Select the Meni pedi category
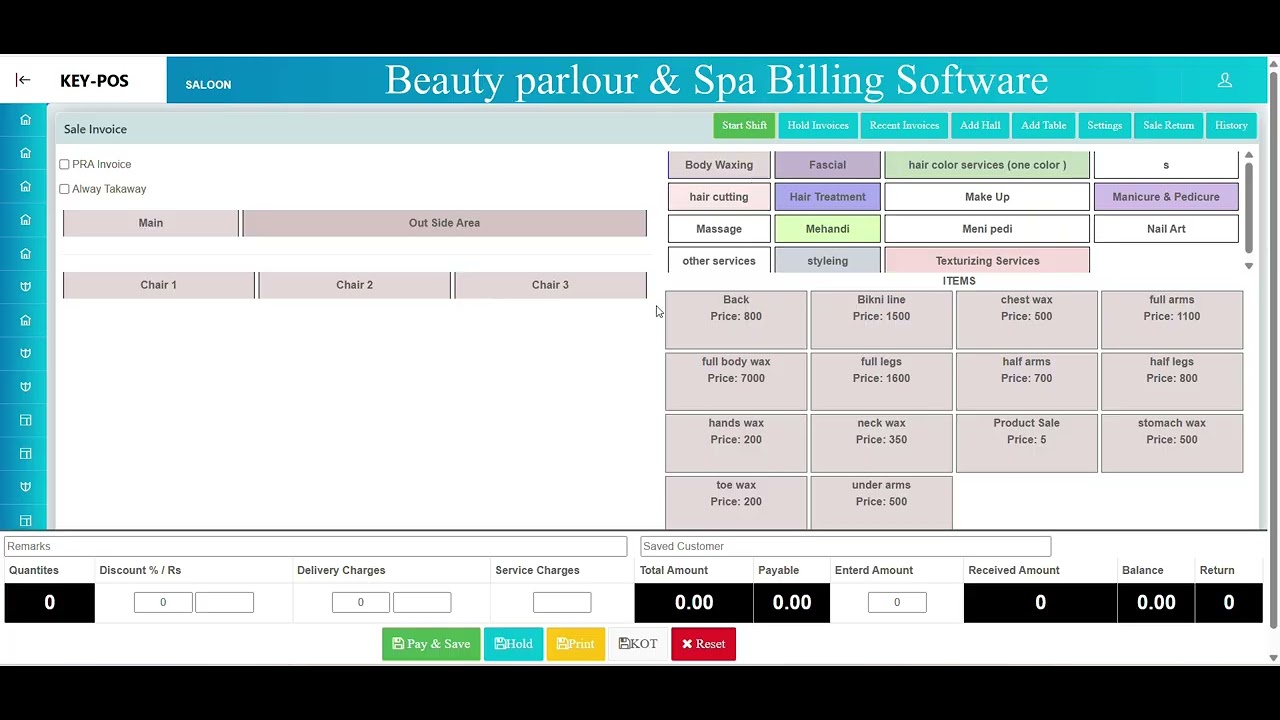Screen dimensions: 1280x720 [987, 229]
